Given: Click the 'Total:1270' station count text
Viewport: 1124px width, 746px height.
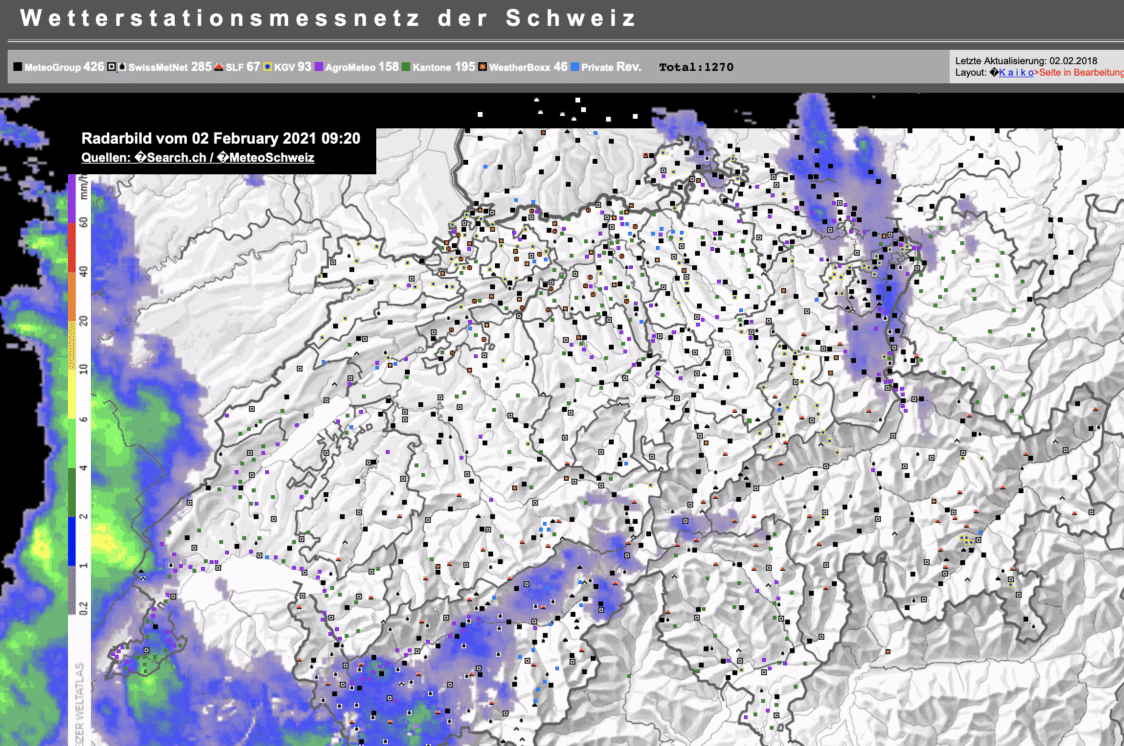Looking at the screenshot, I should (x=696, y=67).
